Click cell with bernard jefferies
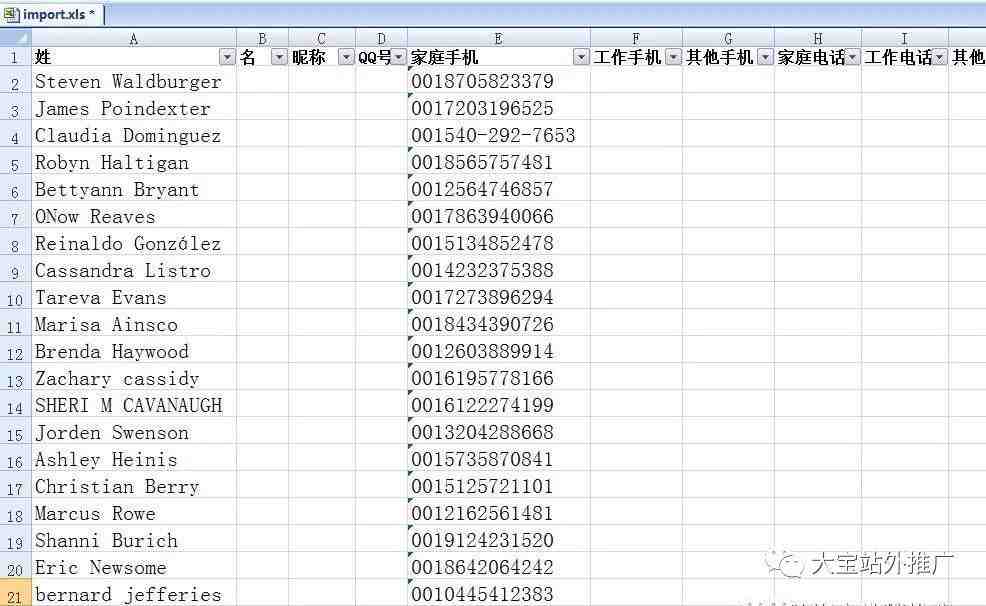 (134, 595)
